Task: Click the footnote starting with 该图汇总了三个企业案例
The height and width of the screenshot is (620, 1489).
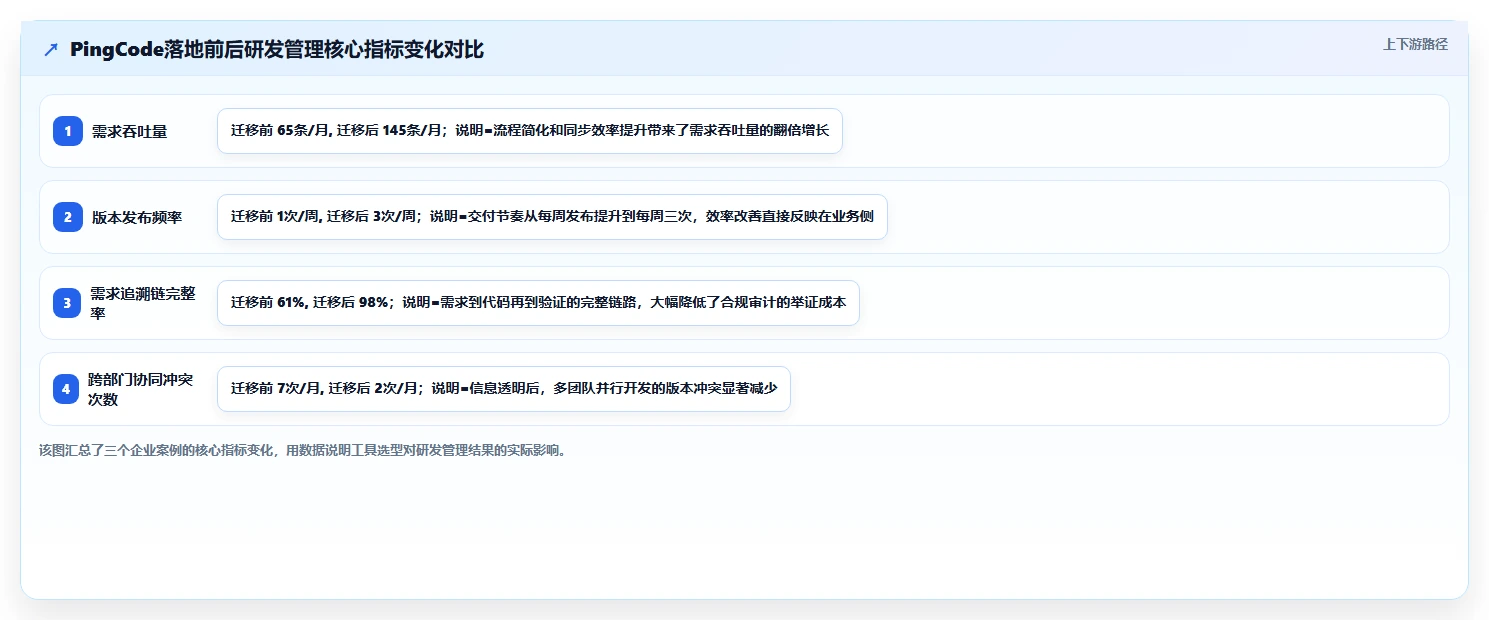Action: click(x=303, y=450)
